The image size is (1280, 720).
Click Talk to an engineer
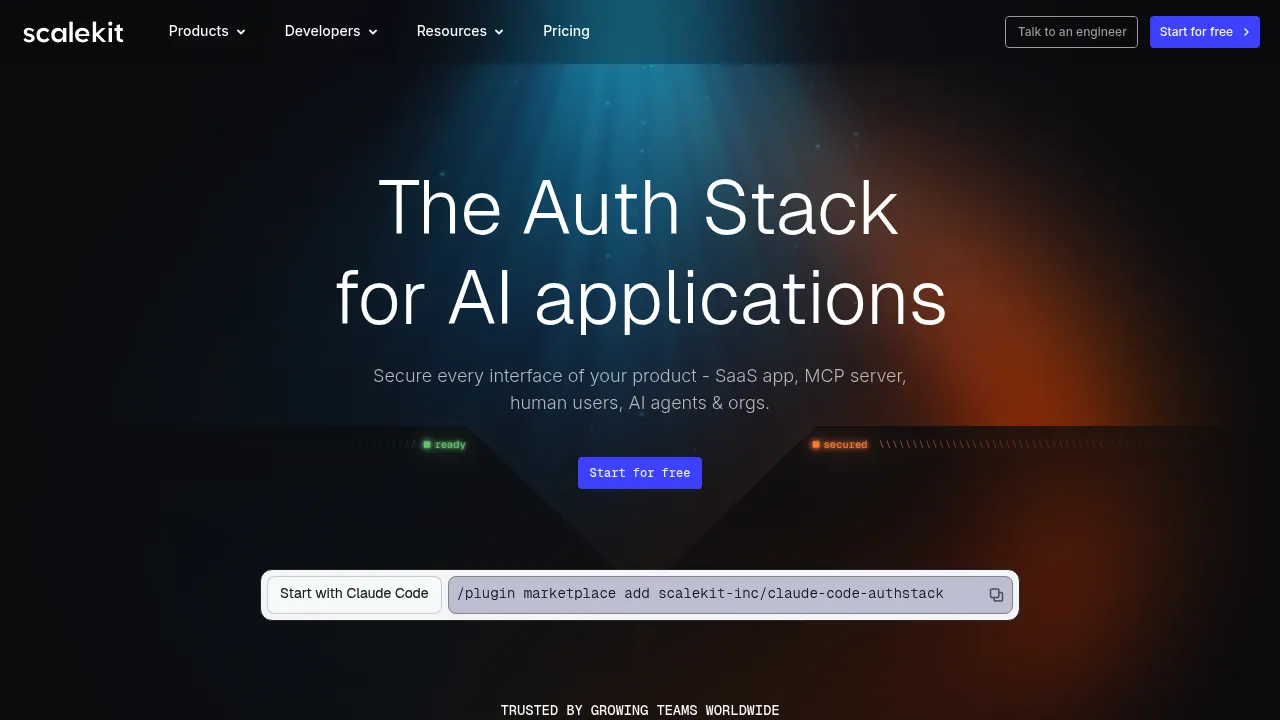(x=1071, y=32)
